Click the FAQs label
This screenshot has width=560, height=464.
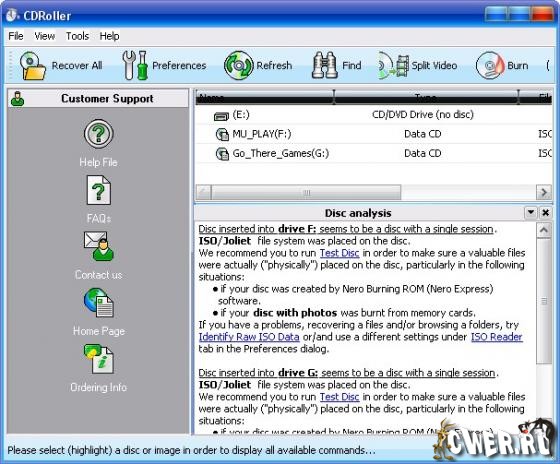[99, 218]
